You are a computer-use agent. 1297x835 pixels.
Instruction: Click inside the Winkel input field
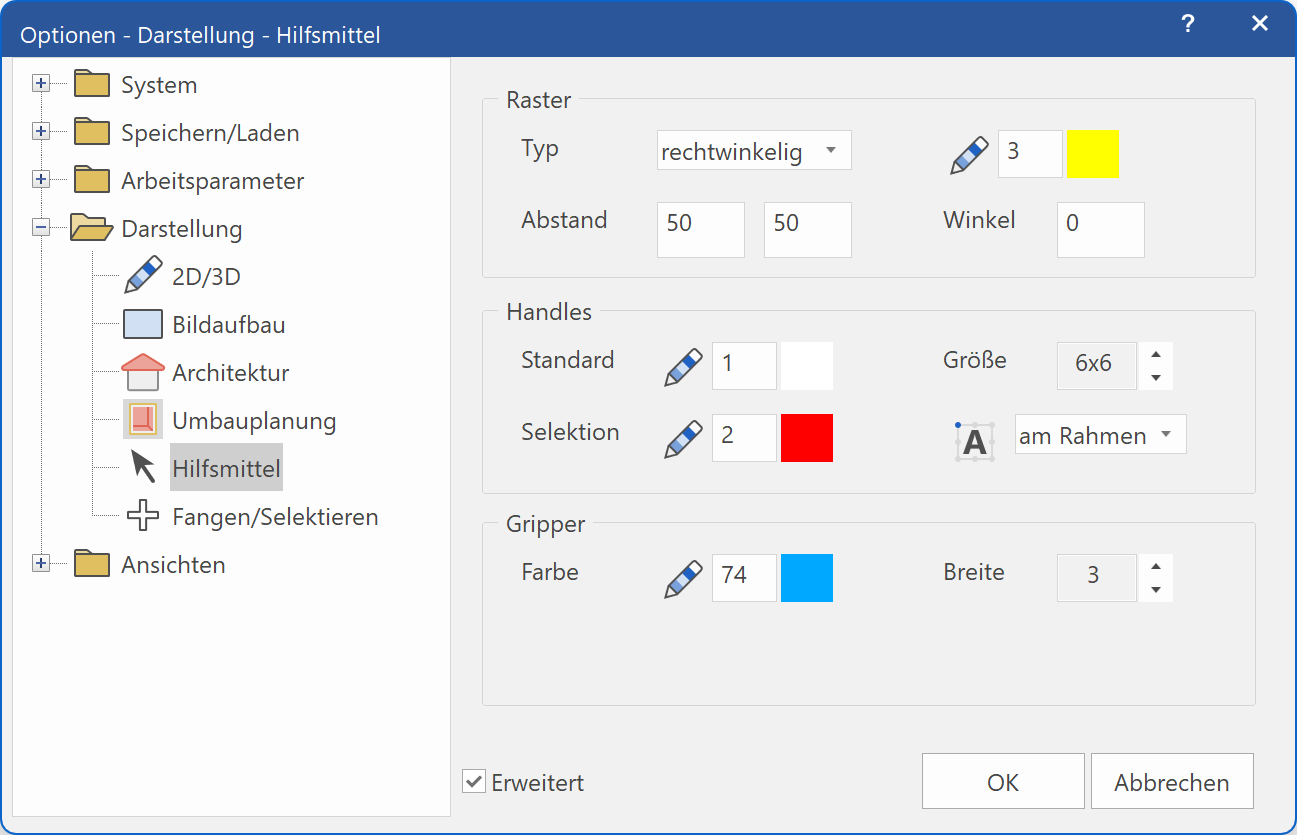coord(1099,230)
